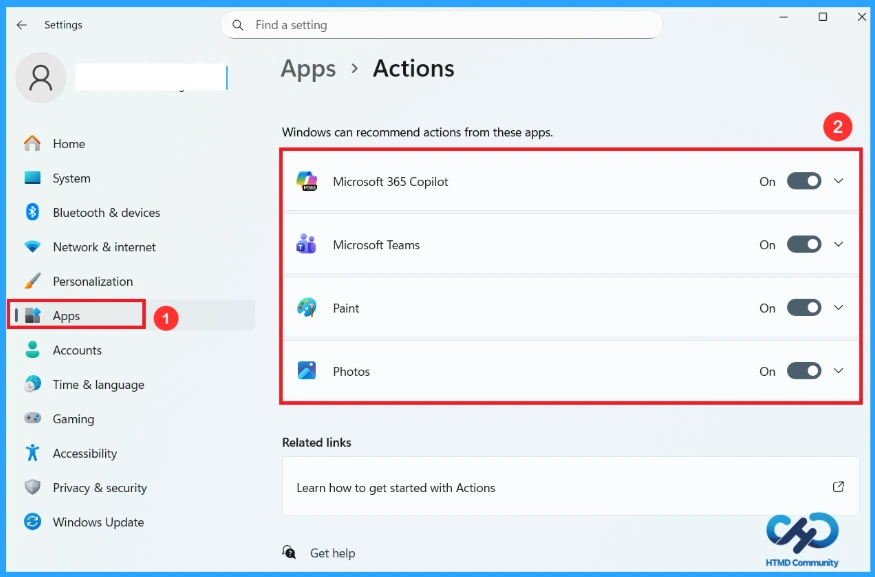Viewport: 875px width, 577px height.
Task: Click the Home house icon
Action: click(32, 143)
